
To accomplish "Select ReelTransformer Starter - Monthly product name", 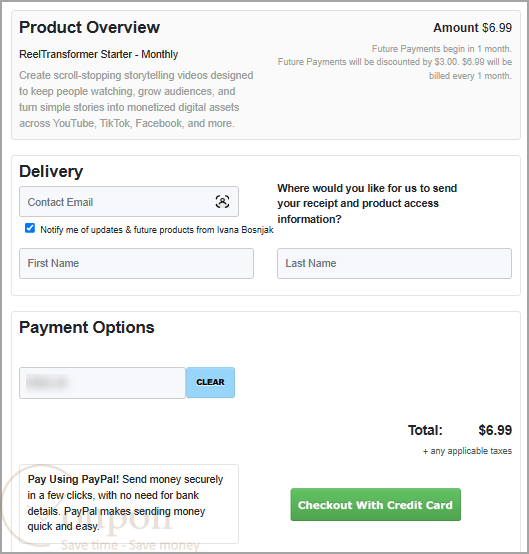I will (99, 54).
